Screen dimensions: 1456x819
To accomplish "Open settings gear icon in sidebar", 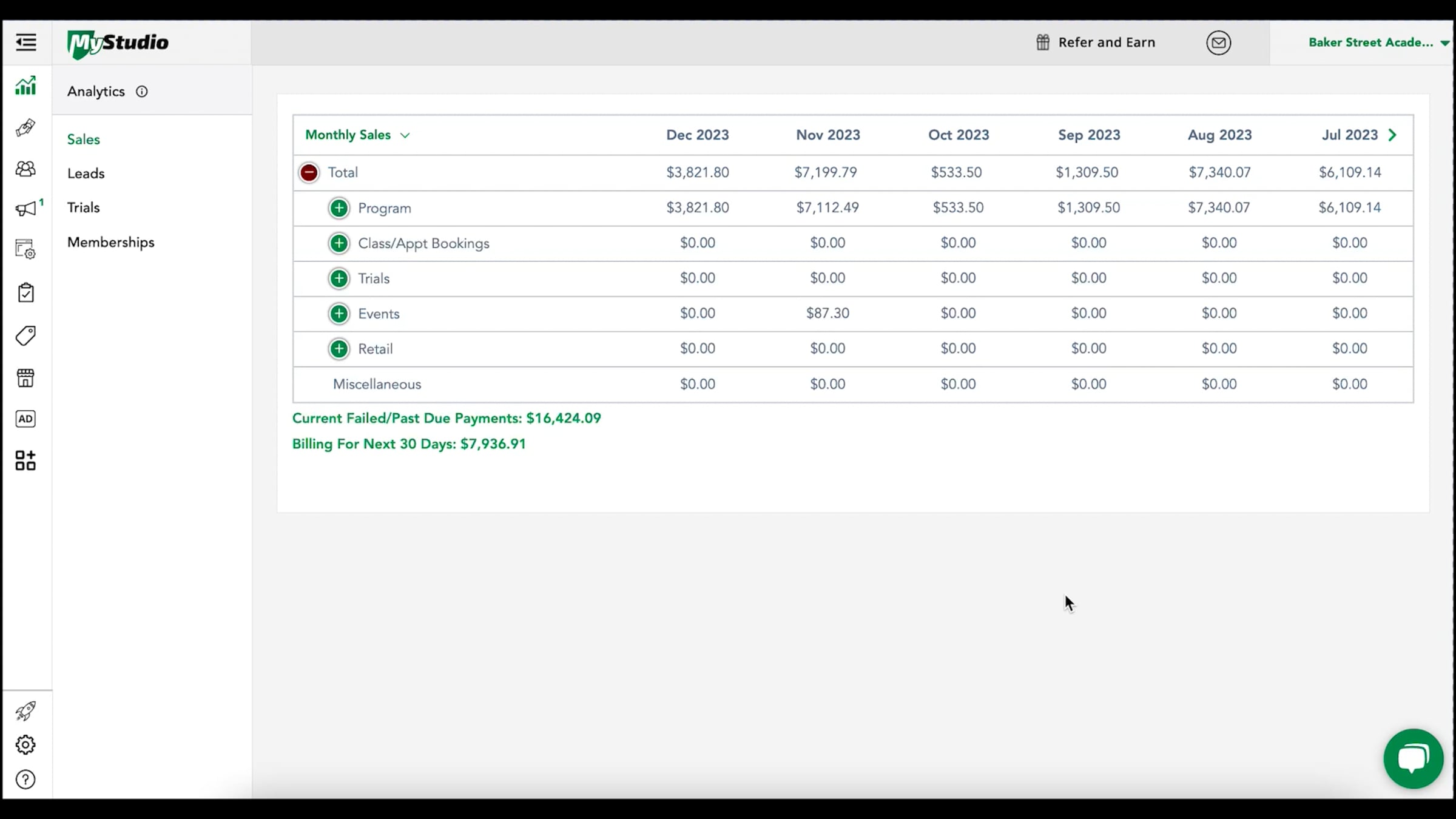I will 25,744.
